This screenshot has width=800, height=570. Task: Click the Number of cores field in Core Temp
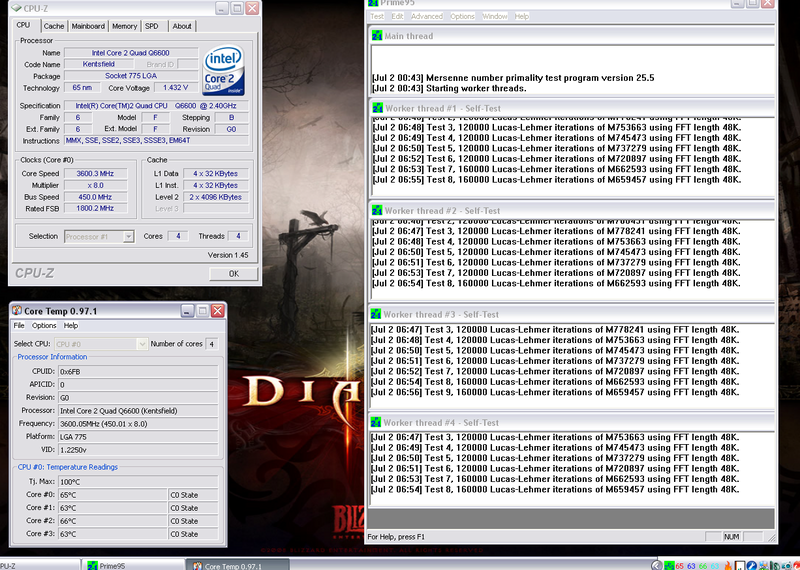point(211,344)
